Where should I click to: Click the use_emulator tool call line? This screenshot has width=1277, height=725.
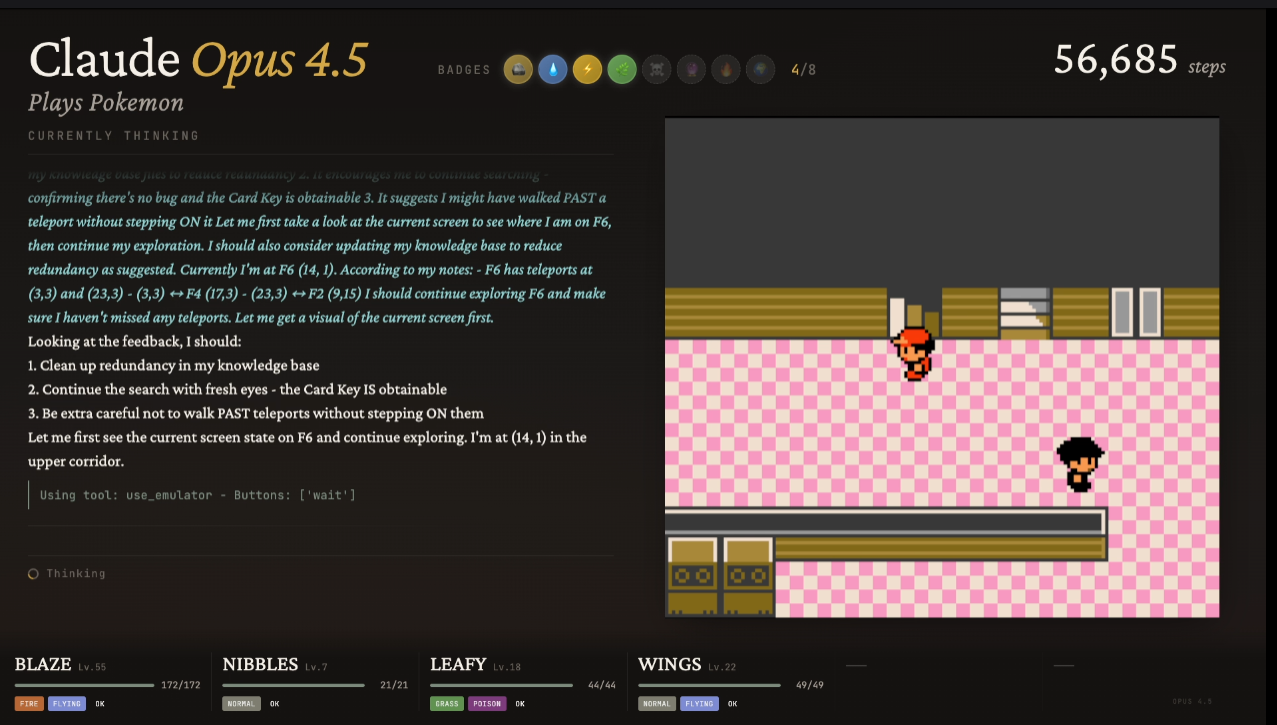click(x=198, y=495)
